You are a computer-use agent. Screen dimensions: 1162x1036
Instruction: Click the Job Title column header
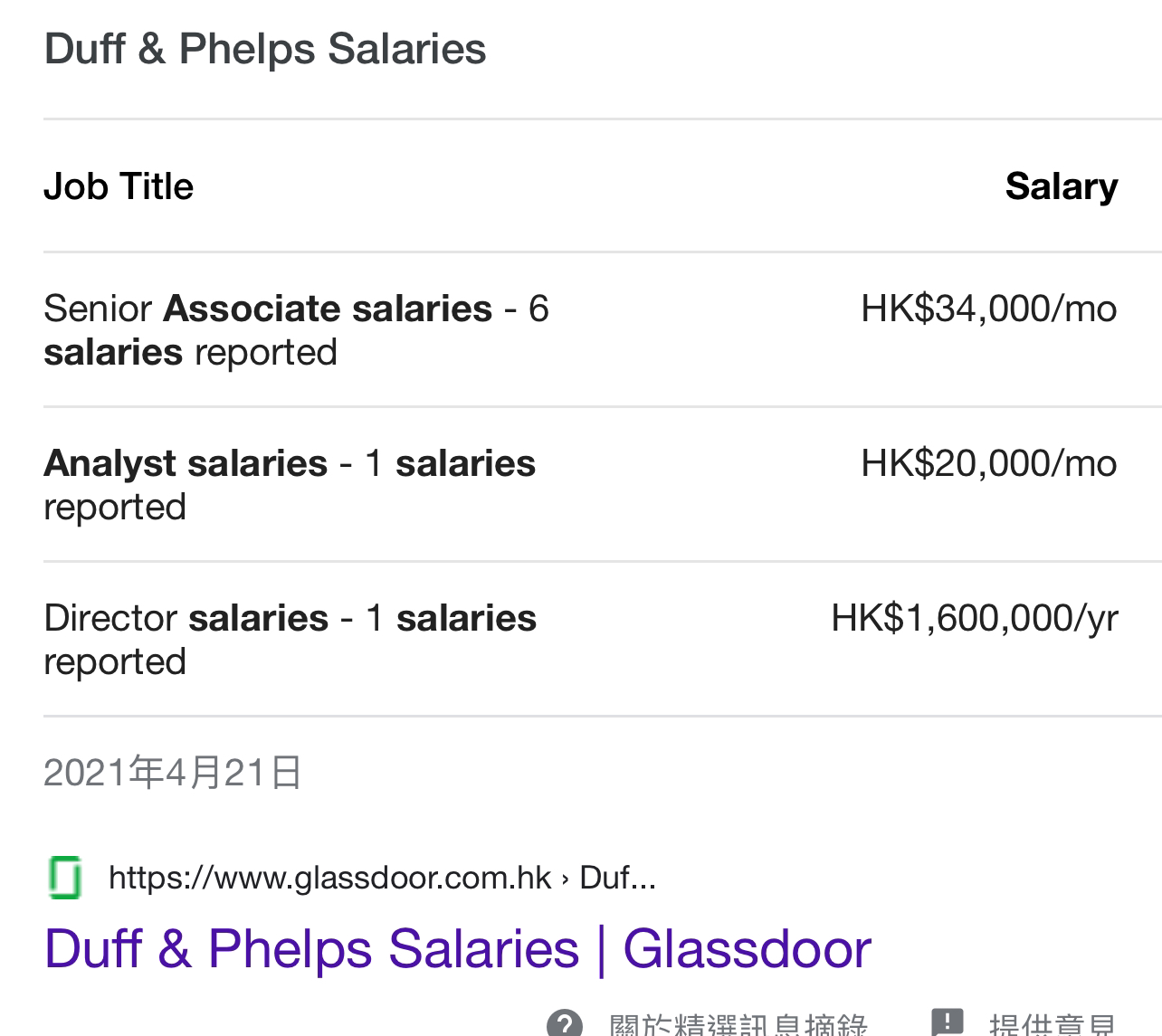[119, 186]
